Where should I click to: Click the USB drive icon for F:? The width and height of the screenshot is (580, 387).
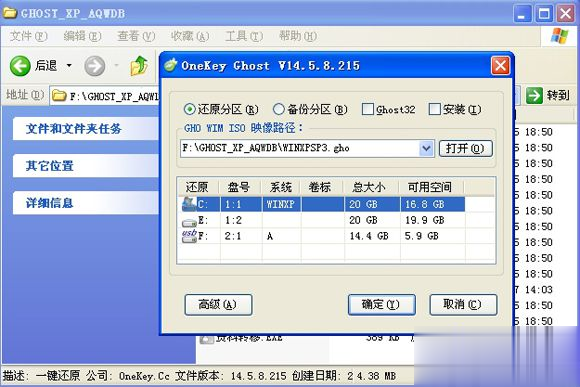(x=189, y=236)
